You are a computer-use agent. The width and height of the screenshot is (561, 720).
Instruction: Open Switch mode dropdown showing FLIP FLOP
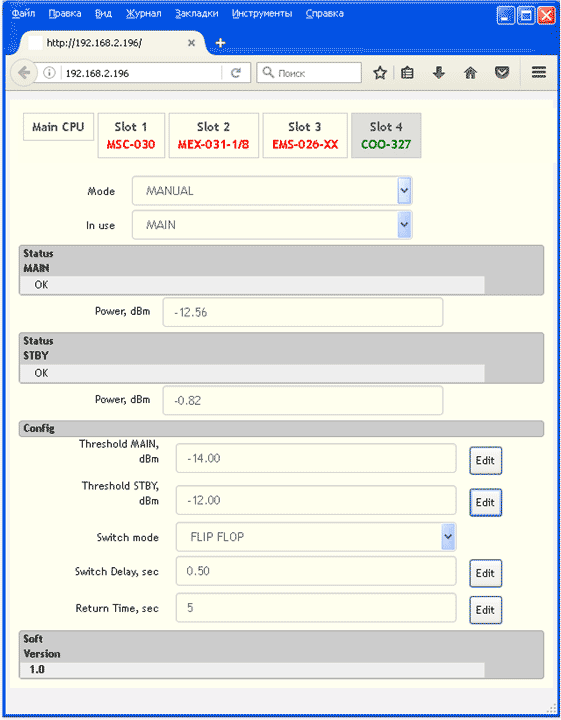316,537
